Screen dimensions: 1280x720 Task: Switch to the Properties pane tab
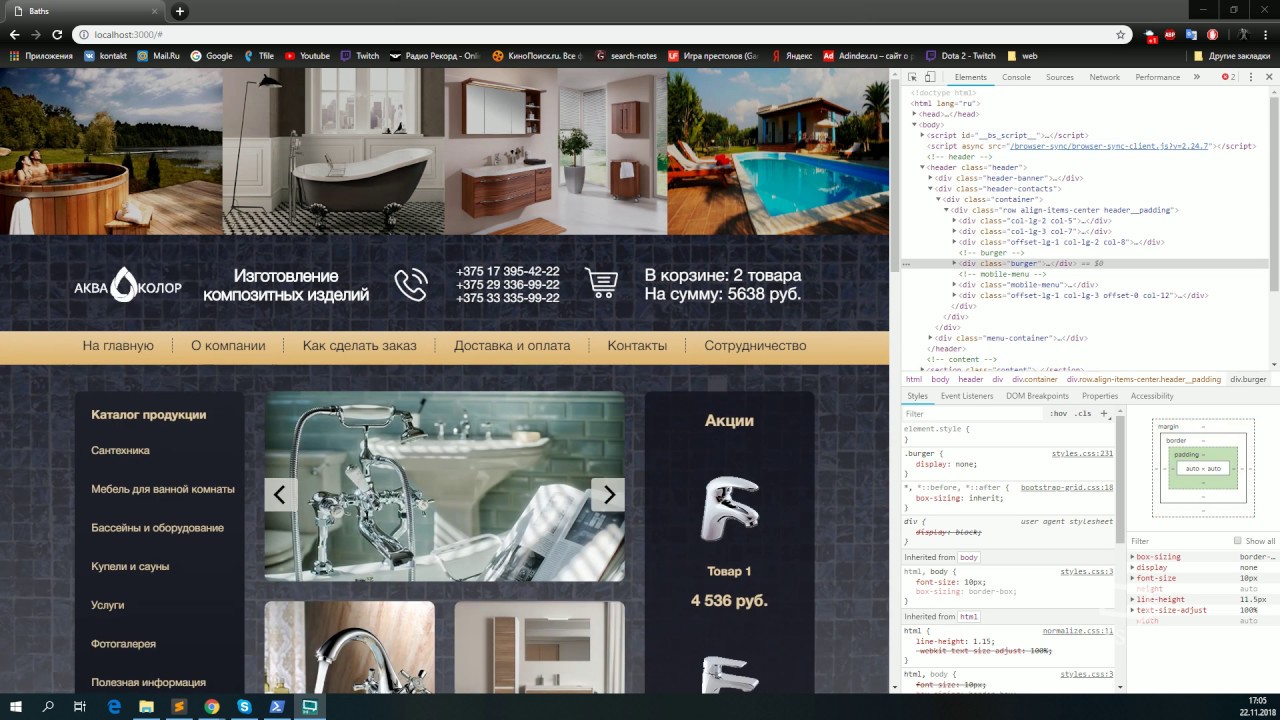[1100, 396]
